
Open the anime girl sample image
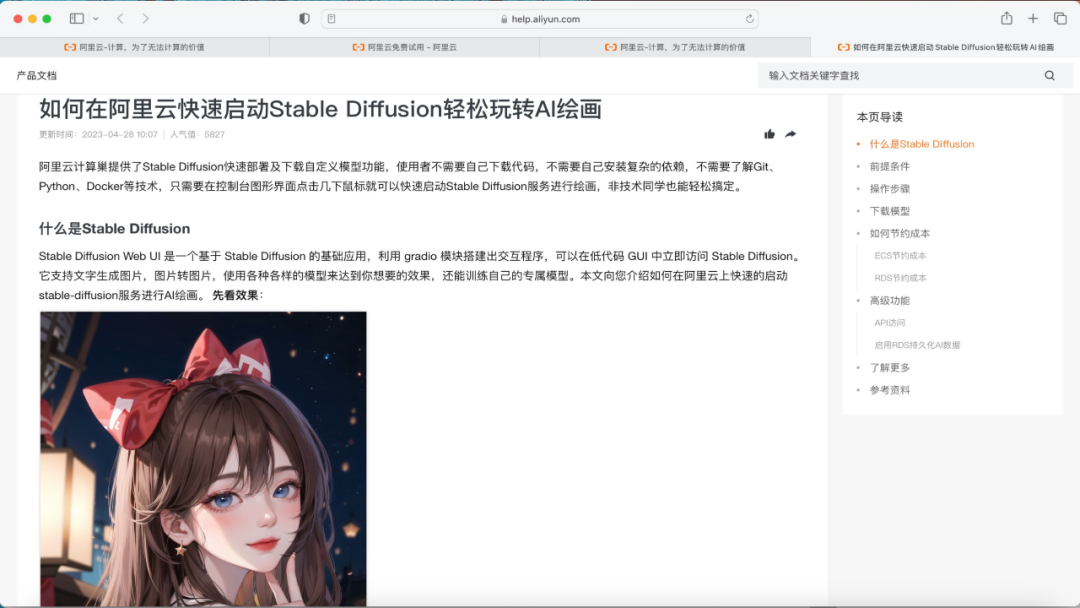click(203, 459)
